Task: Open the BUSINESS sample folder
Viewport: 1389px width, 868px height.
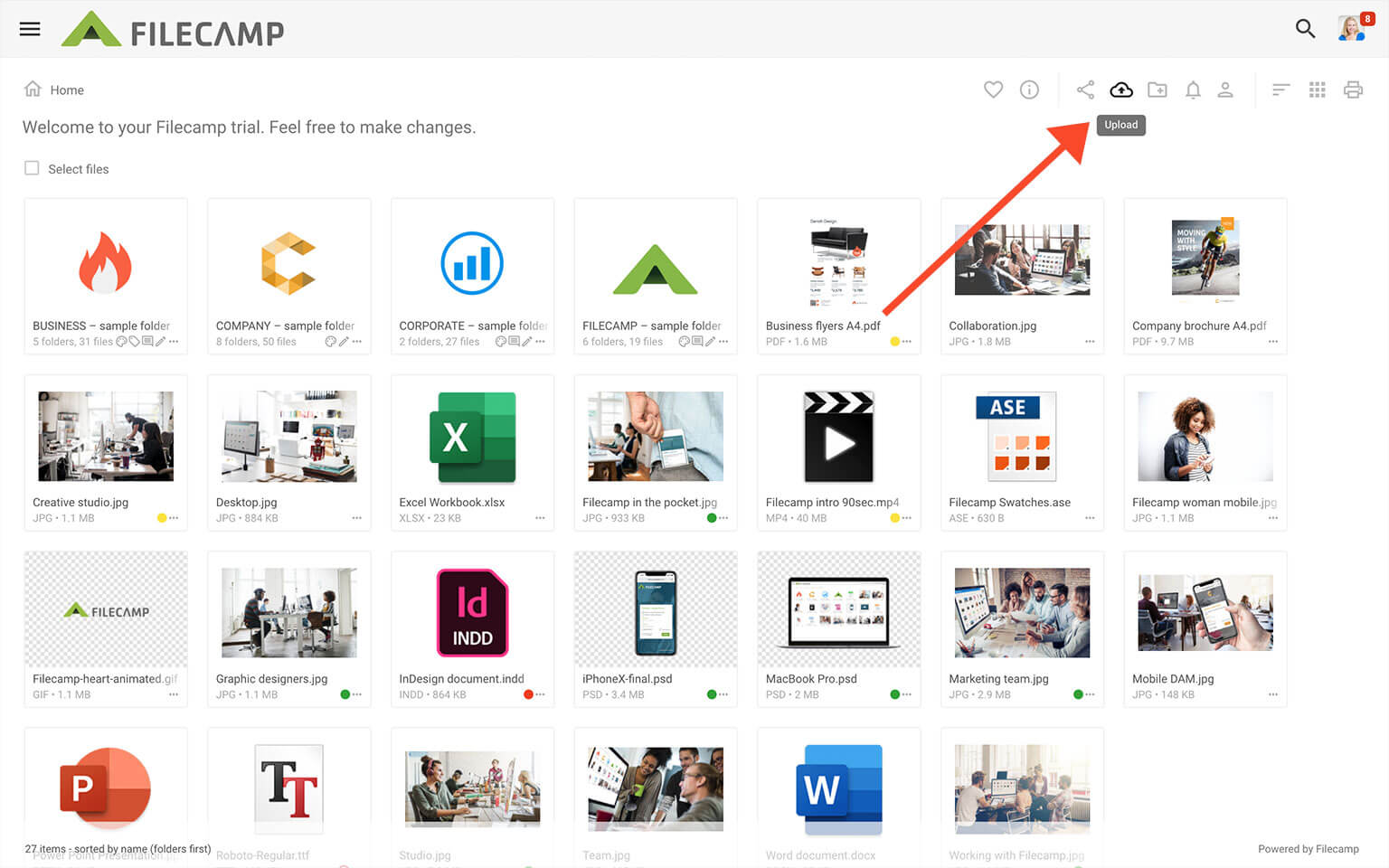Action: point(106,262)
